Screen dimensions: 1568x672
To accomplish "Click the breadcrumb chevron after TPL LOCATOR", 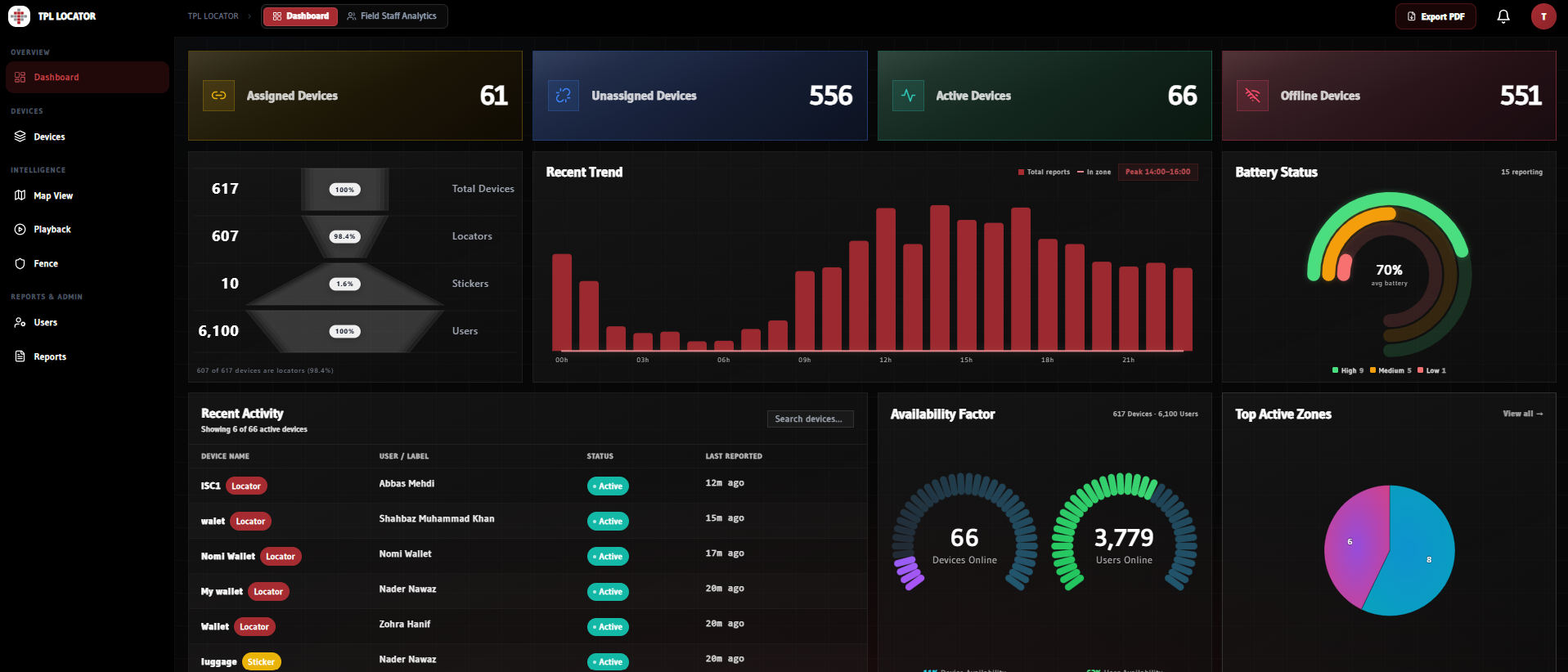I will [x=249, y=16].
